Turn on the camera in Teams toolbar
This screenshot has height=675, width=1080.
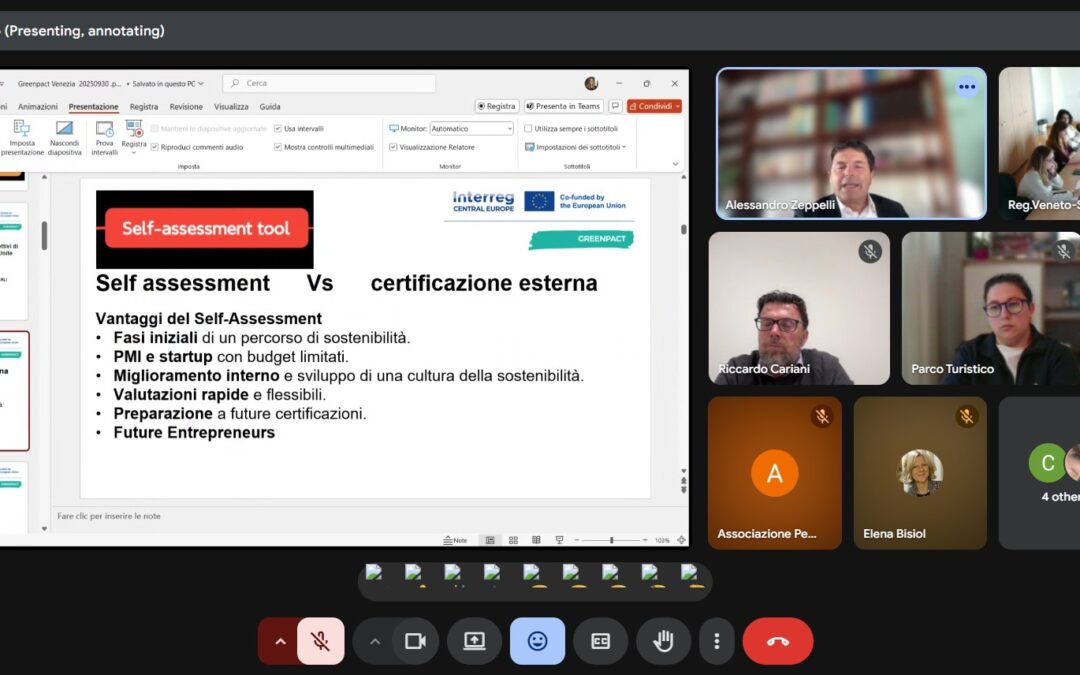414,641
